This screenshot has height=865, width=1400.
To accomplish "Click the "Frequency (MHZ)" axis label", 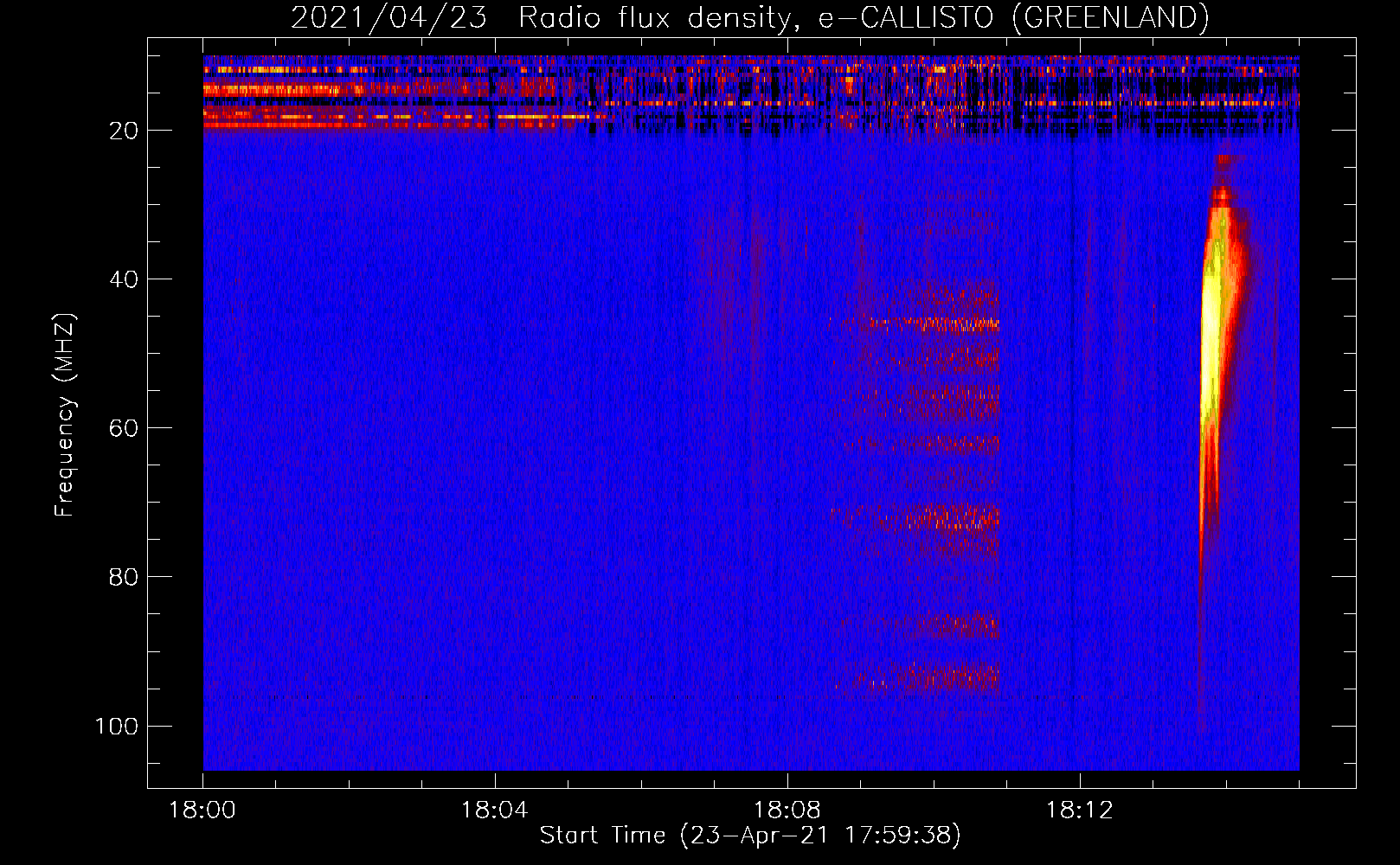I will pyautogui.click(x=64, y=415).
